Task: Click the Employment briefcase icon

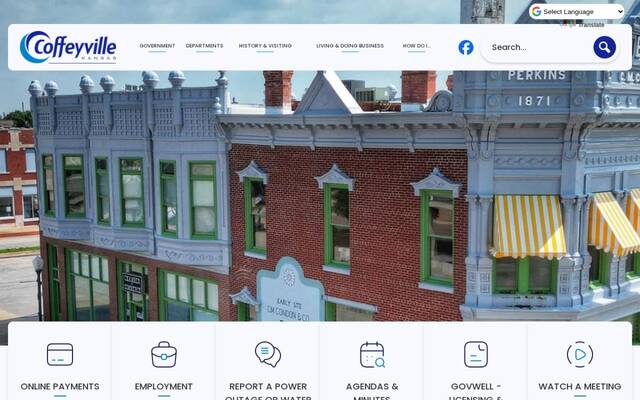Action: (164, 354)
